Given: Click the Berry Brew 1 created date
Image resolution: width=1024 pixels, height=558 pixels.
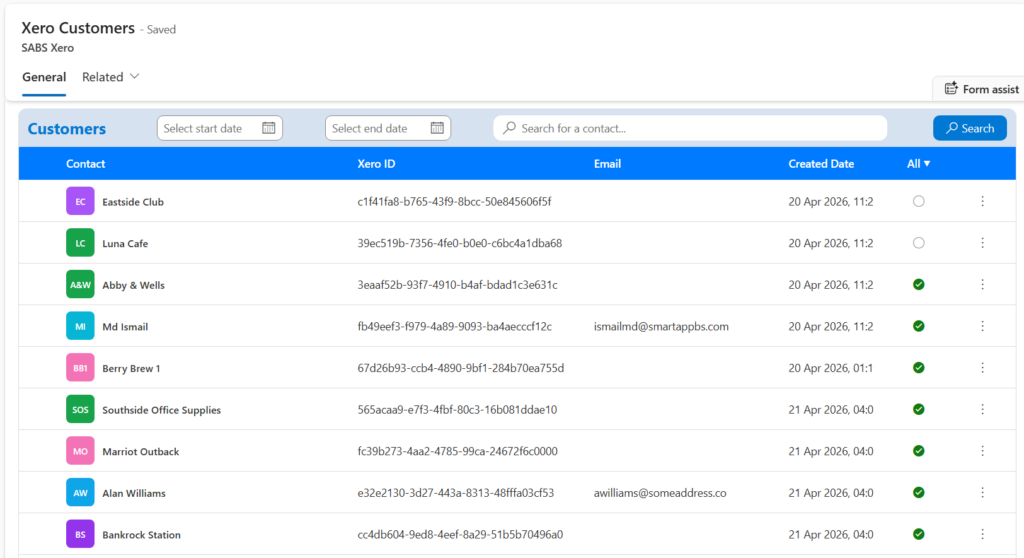Looking at the screenshot, I should click(x=831, y=368).
